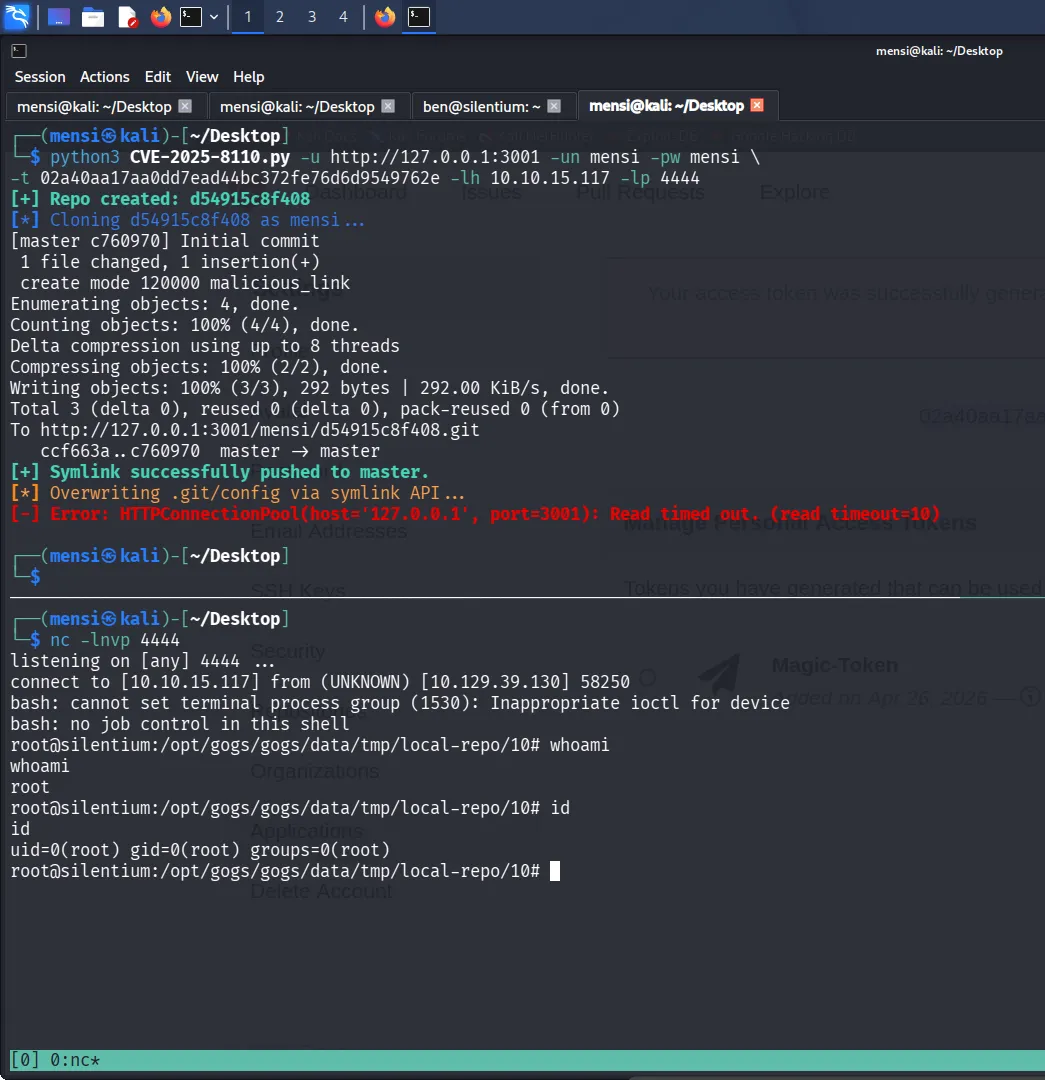Focus the running Firefox window button after workspace 4
Viewport: 1045px width, 1080px height.
click(385, 17)
